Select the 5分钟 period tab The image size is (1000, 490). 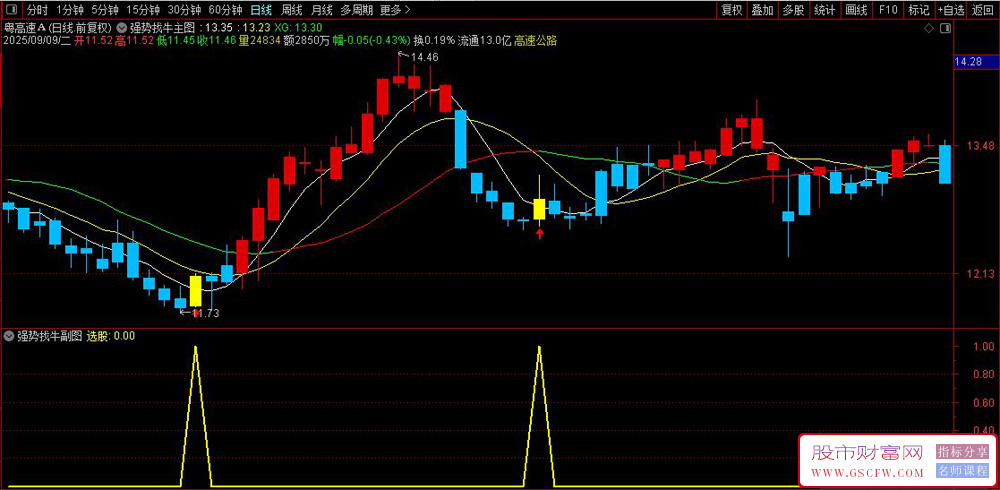click(104, 10)
